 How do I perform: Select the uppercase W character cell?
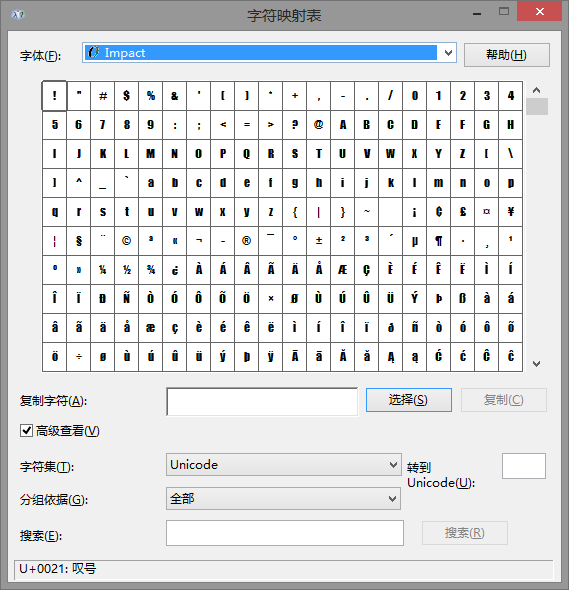(x=391, y=154)
